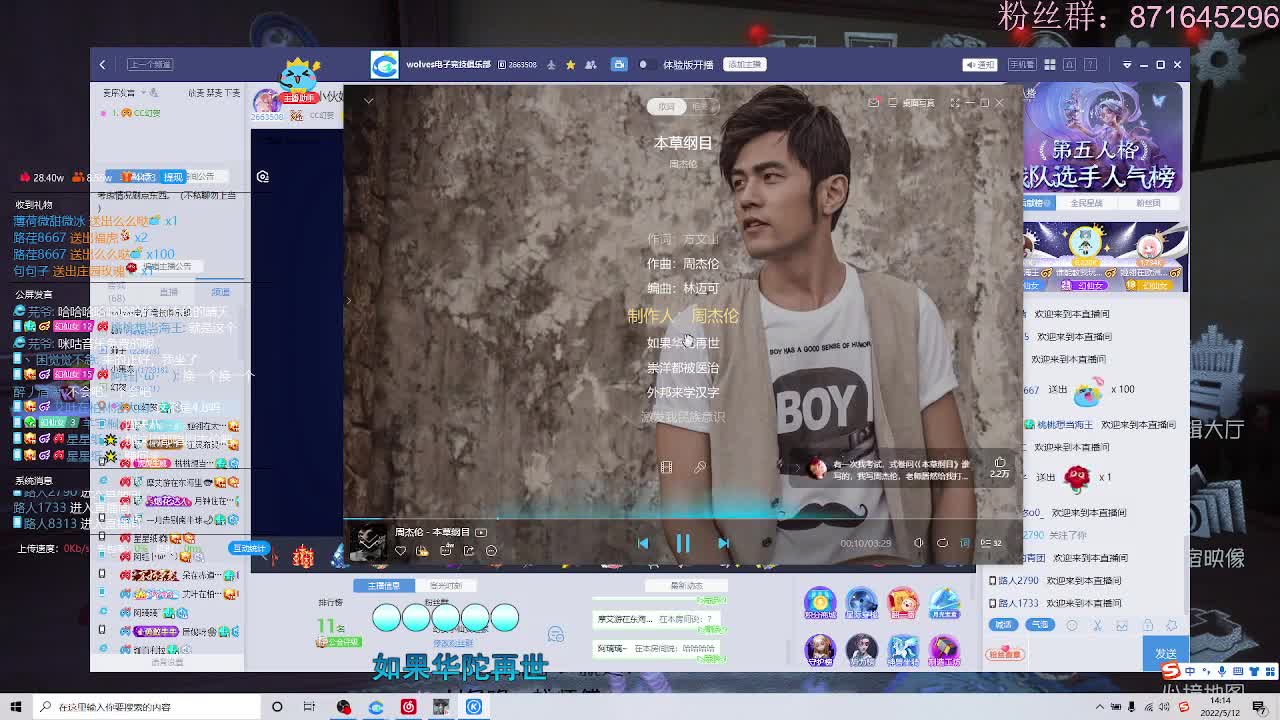1280x720 pixels.
Task: Click the desktop lyrics poster button
Action: pyautogui.click(x=913, y=102)
